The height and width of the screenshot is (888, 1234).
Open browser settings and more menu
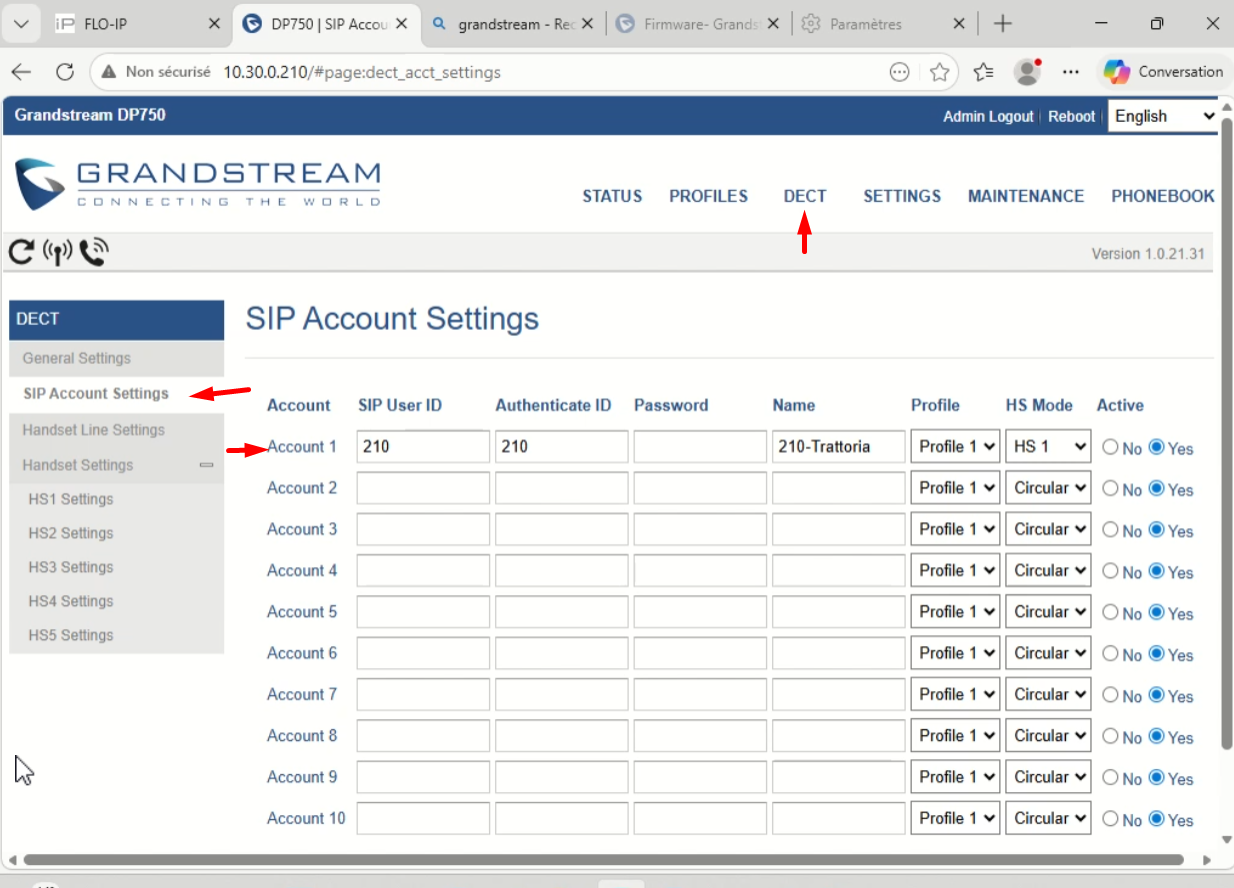[1071, 72]
